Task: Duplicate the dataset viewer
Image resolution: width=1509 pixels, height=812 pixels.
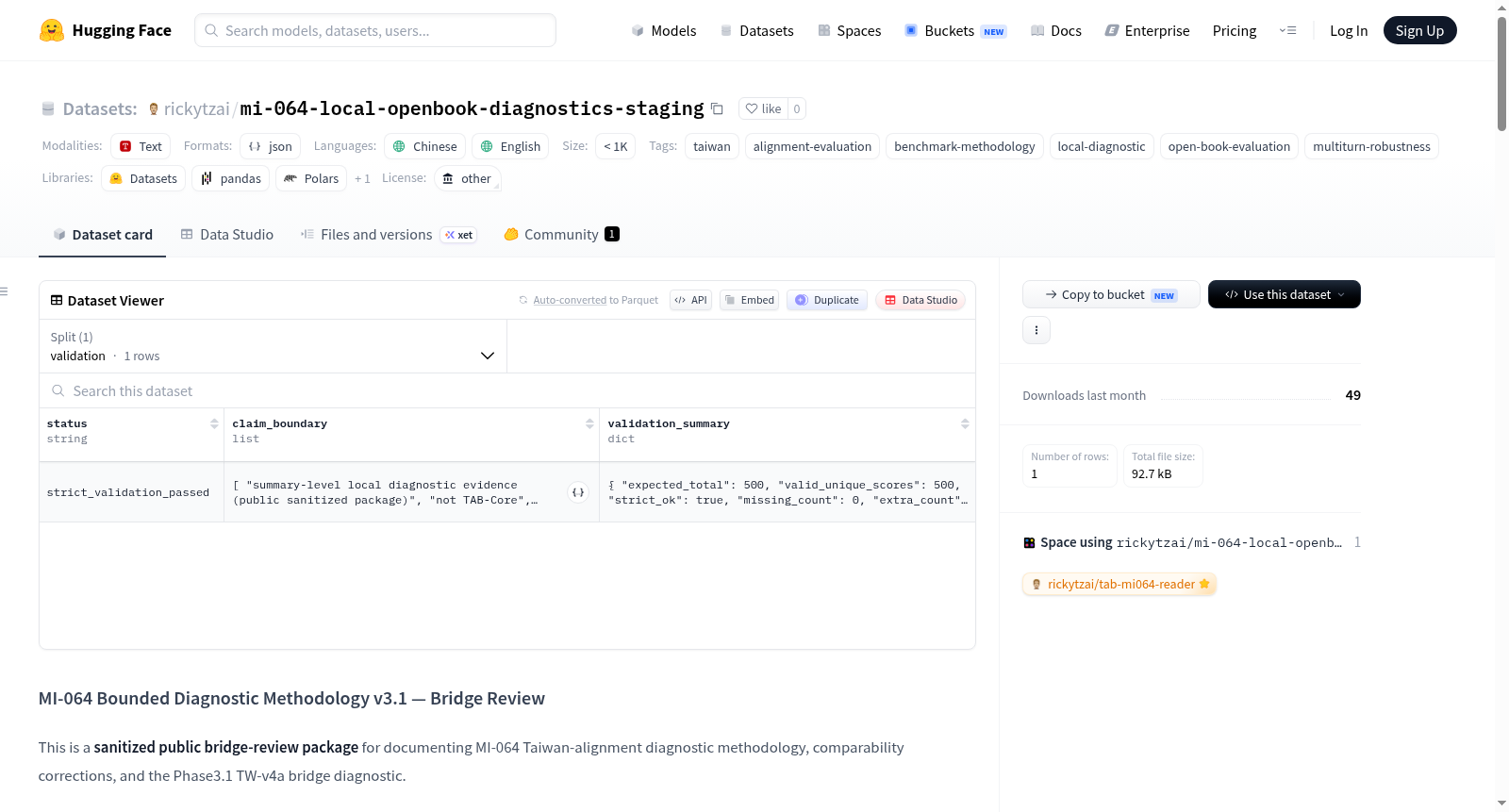Action: [x=826, y=300]
